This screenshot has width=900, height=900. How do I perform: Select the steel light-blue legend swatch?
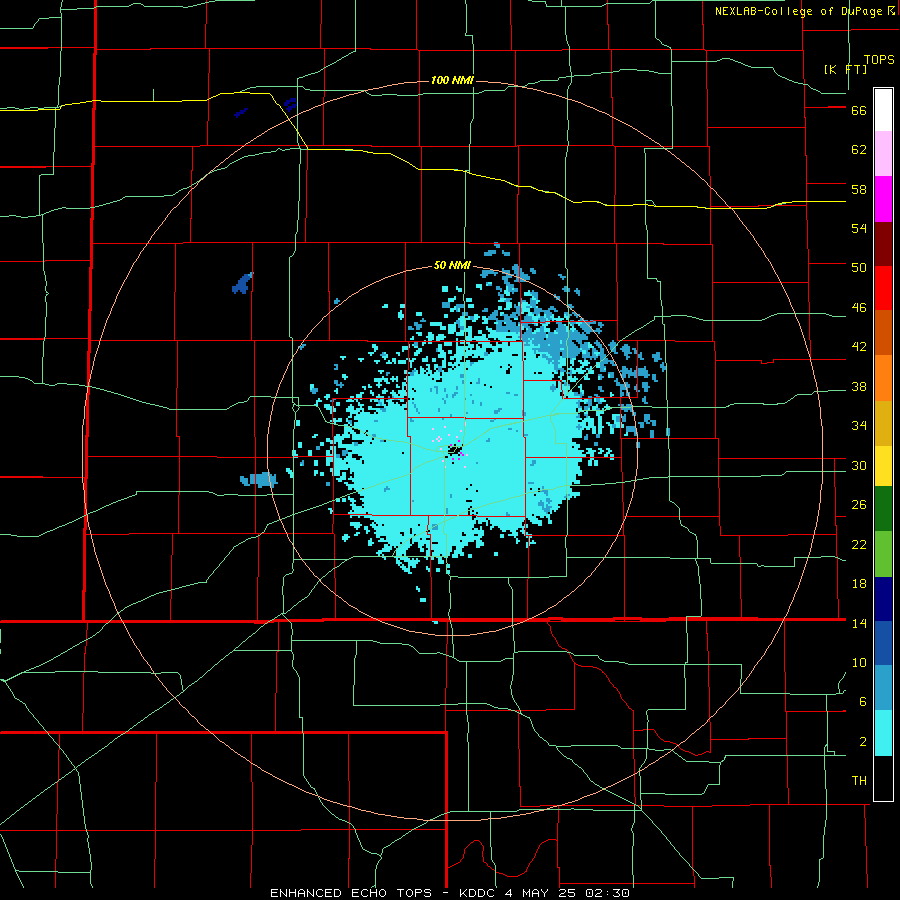point(883,688)
